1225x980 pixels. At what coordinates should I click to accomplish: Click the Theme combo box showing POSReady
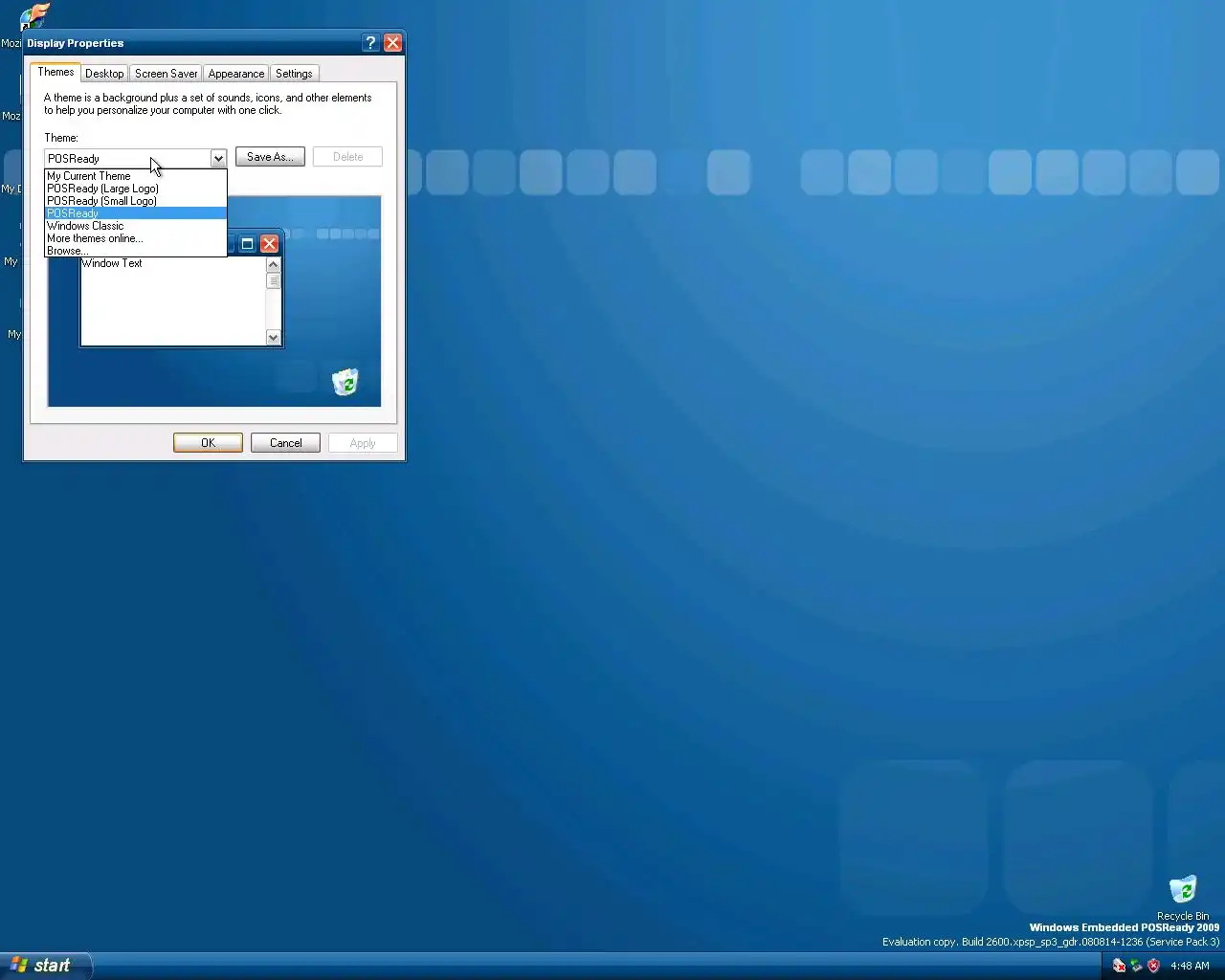click(135, 158)
